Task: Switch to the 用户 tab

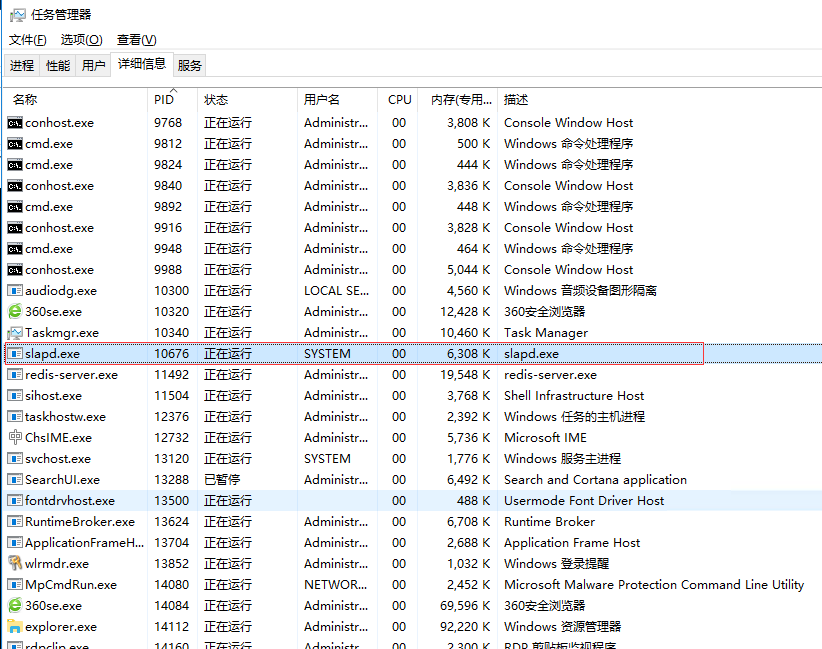Action: tap(91, 66)
